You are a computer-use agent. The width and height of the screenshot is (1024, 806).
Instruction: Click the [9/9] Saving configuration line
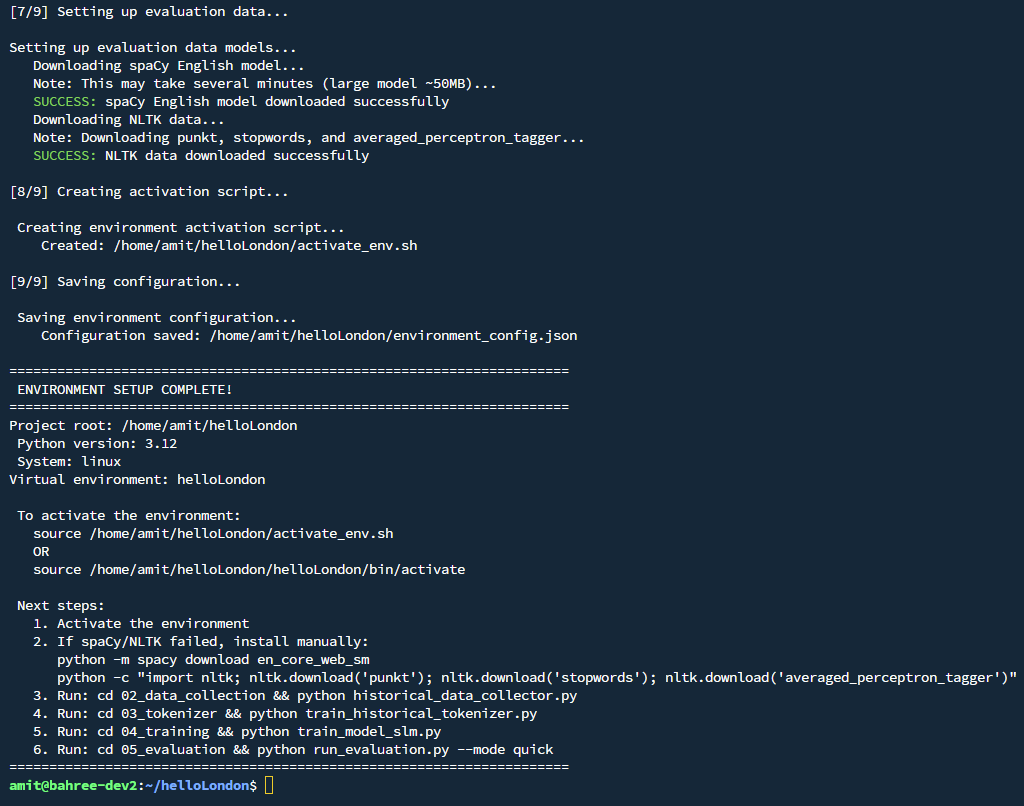click(125, 282)
